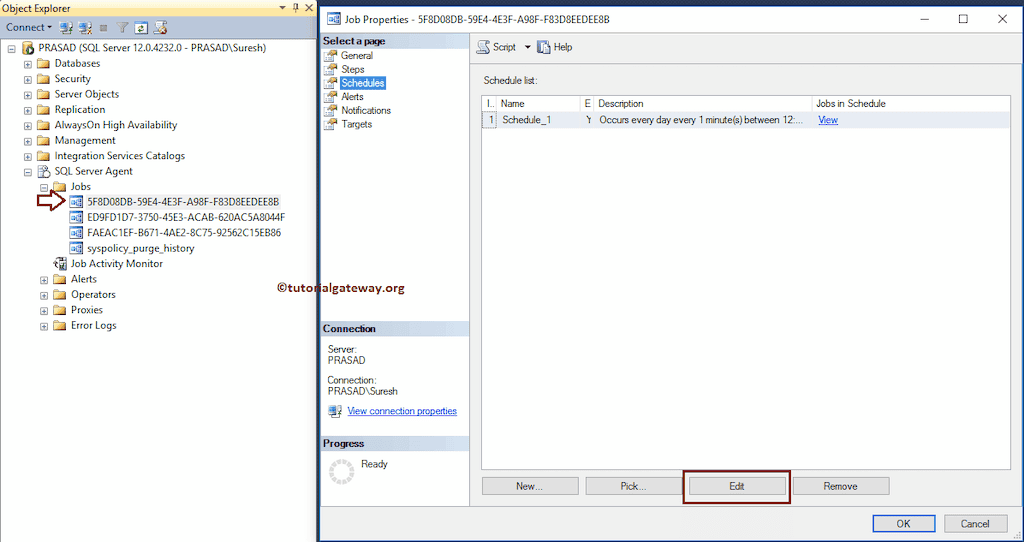
Task: Click the Edit schedule button
Action: [x=737, y=486]
